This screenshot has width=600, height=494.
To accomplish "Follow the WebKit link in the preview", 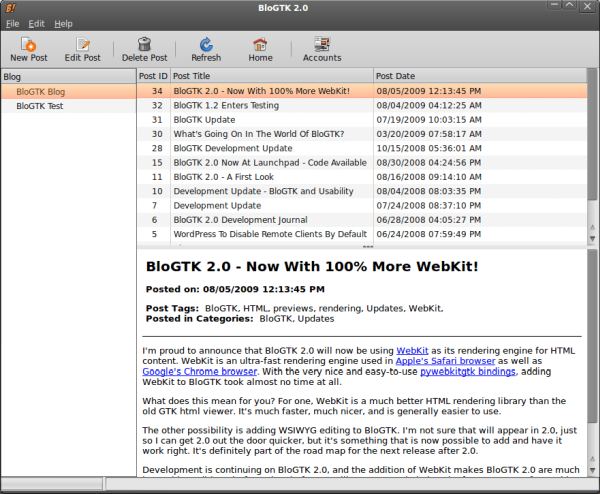I will 412,351.
